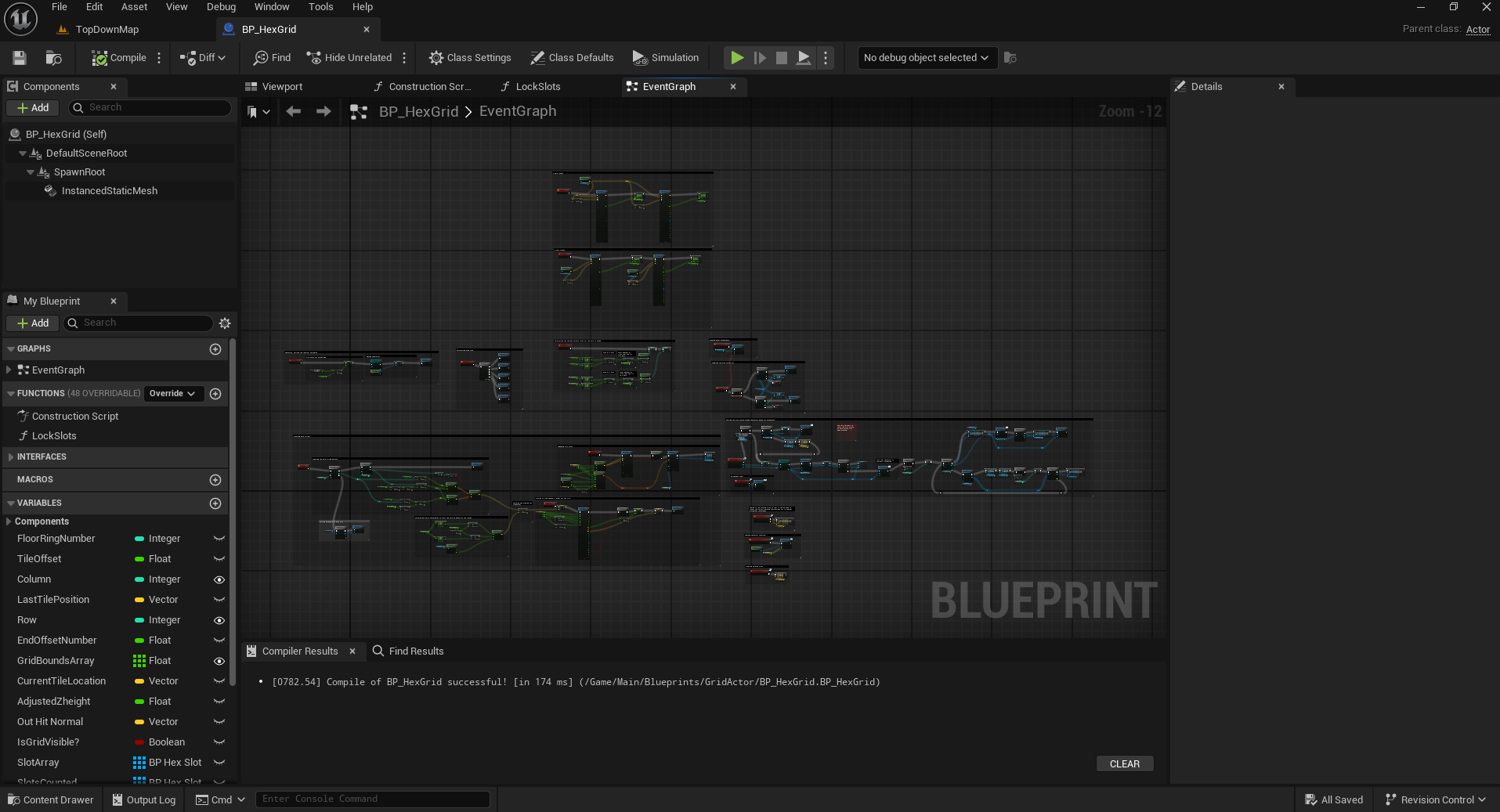Viewport: 1500px width, 812px height.
Task: Expand the Interfaces section
Action: click(10, 457)
